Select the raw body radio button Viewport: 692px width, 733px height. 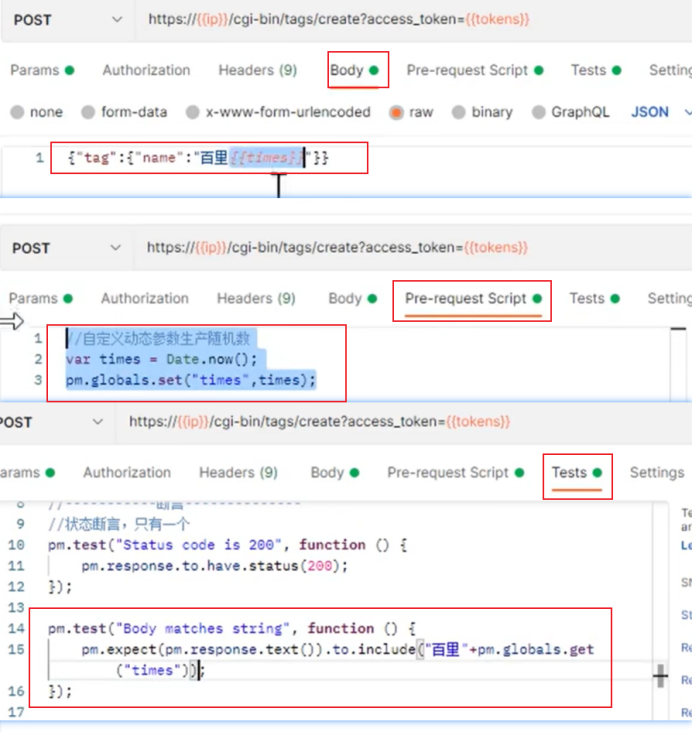point(396,112)
